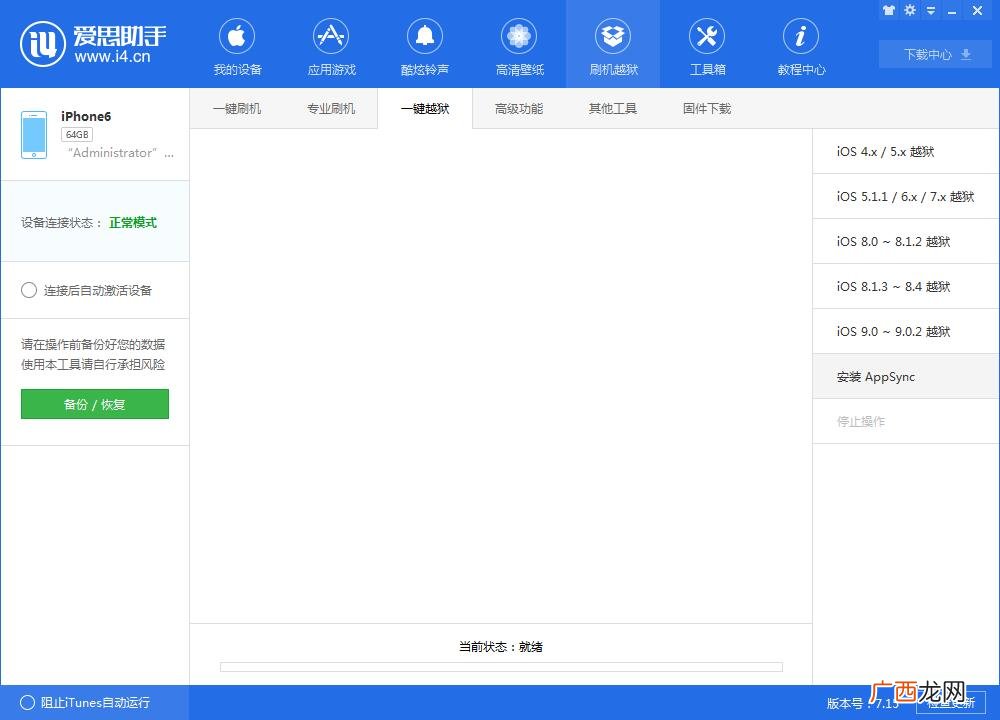1000x720 pixels.
Task: Switch to 一键刷机 tab
Action: point(237,108)
